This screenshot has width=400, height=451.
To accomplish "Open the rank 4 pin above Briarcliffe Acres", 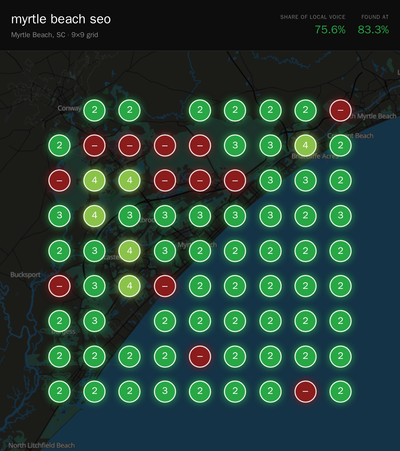I will point(305,145).
